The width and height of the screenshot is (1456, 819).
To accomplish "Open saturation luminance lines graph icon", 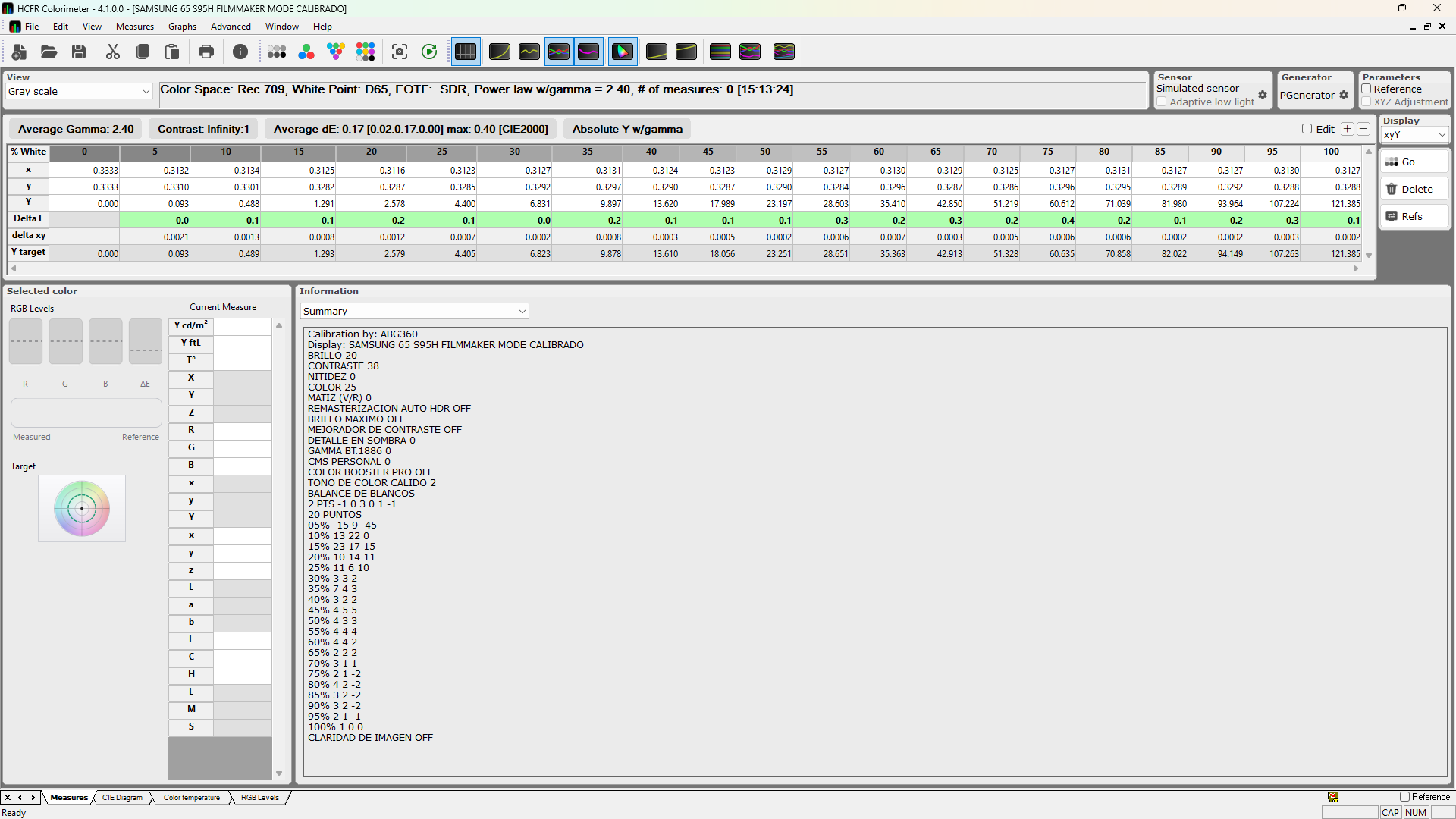I will pyautogui.click(x=720, y=52).
